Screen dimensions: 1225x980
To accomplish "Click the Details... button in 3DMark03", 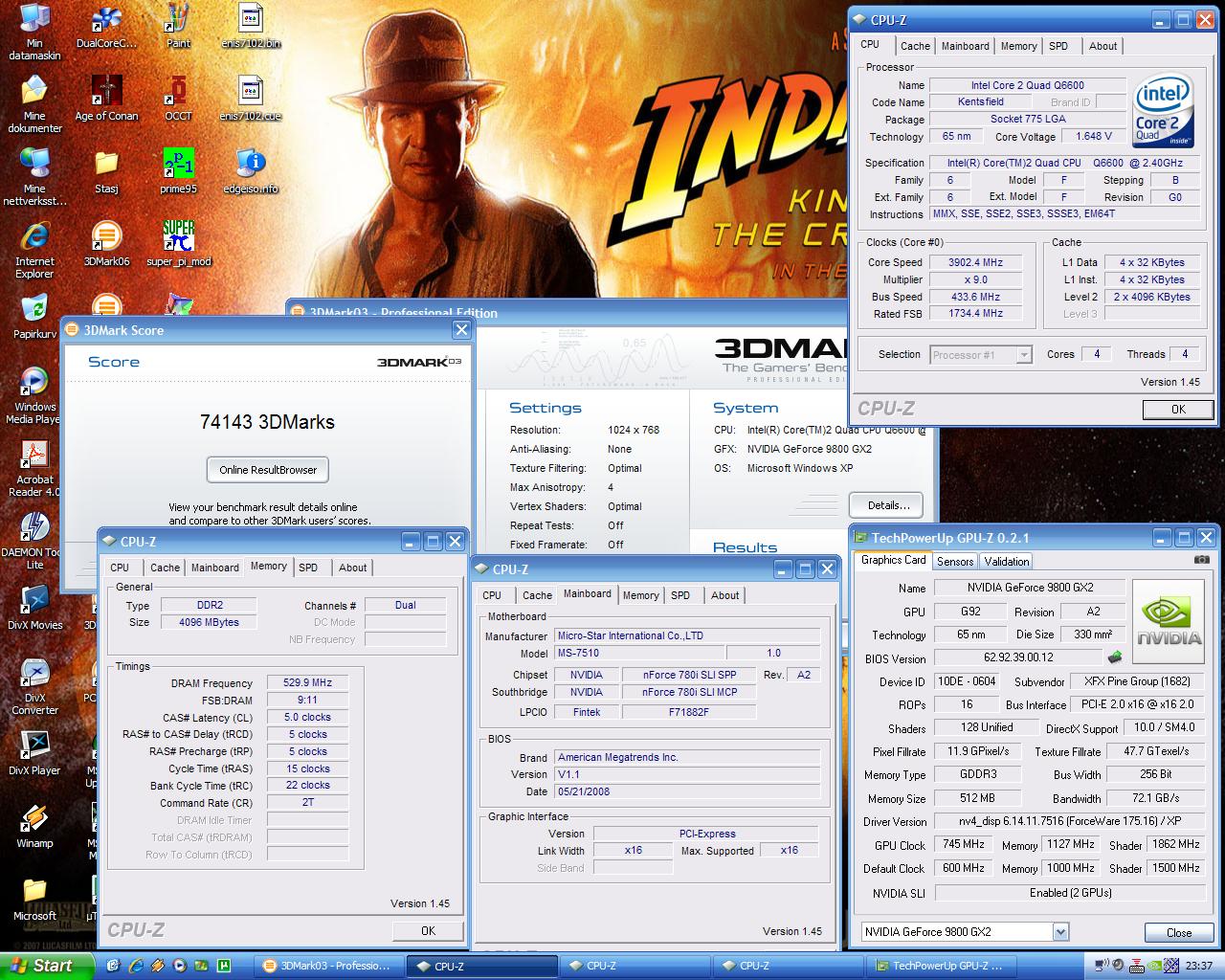I will pos(888,505).
